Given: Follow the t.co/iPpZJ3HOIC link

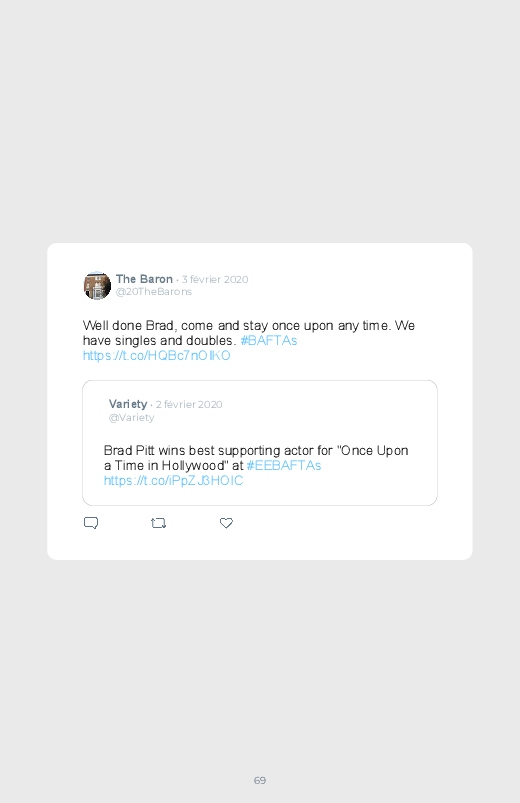Looking at the screenshot, I should [173, 480].
